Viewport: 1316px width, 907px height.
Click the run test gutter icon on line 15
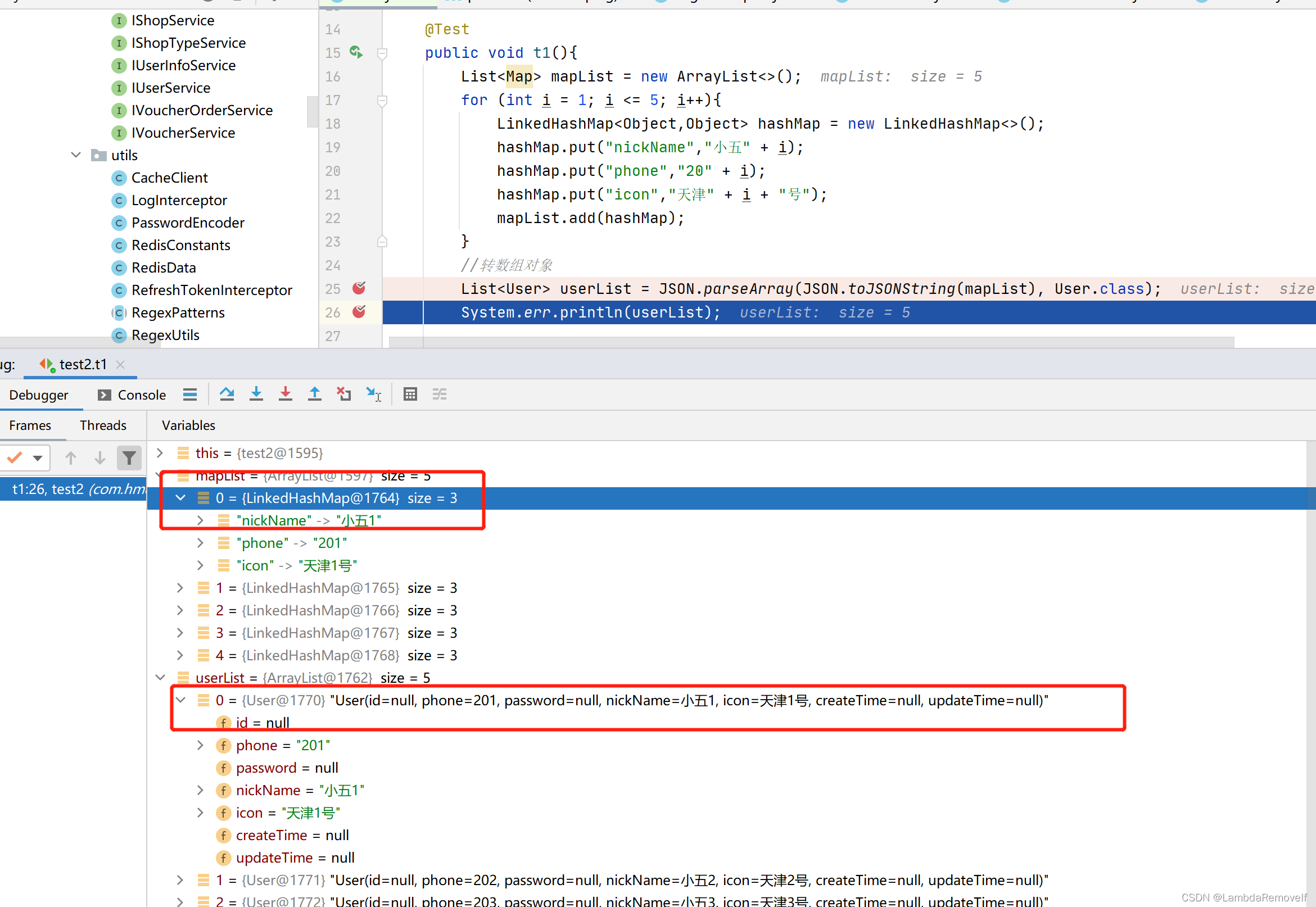coord(356,52)
